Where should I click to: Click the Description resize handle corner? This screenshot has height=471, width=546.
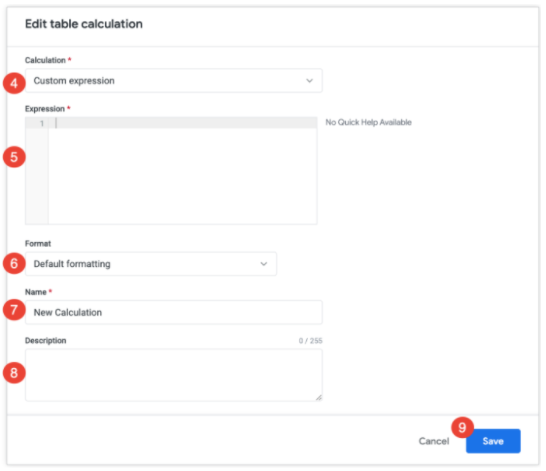click(x=319, y=397)
